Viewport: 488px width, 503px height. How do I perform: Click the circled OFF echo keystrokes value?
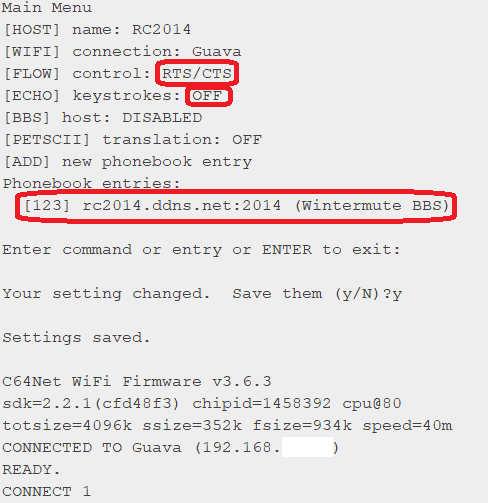click(x=207, y=96)
